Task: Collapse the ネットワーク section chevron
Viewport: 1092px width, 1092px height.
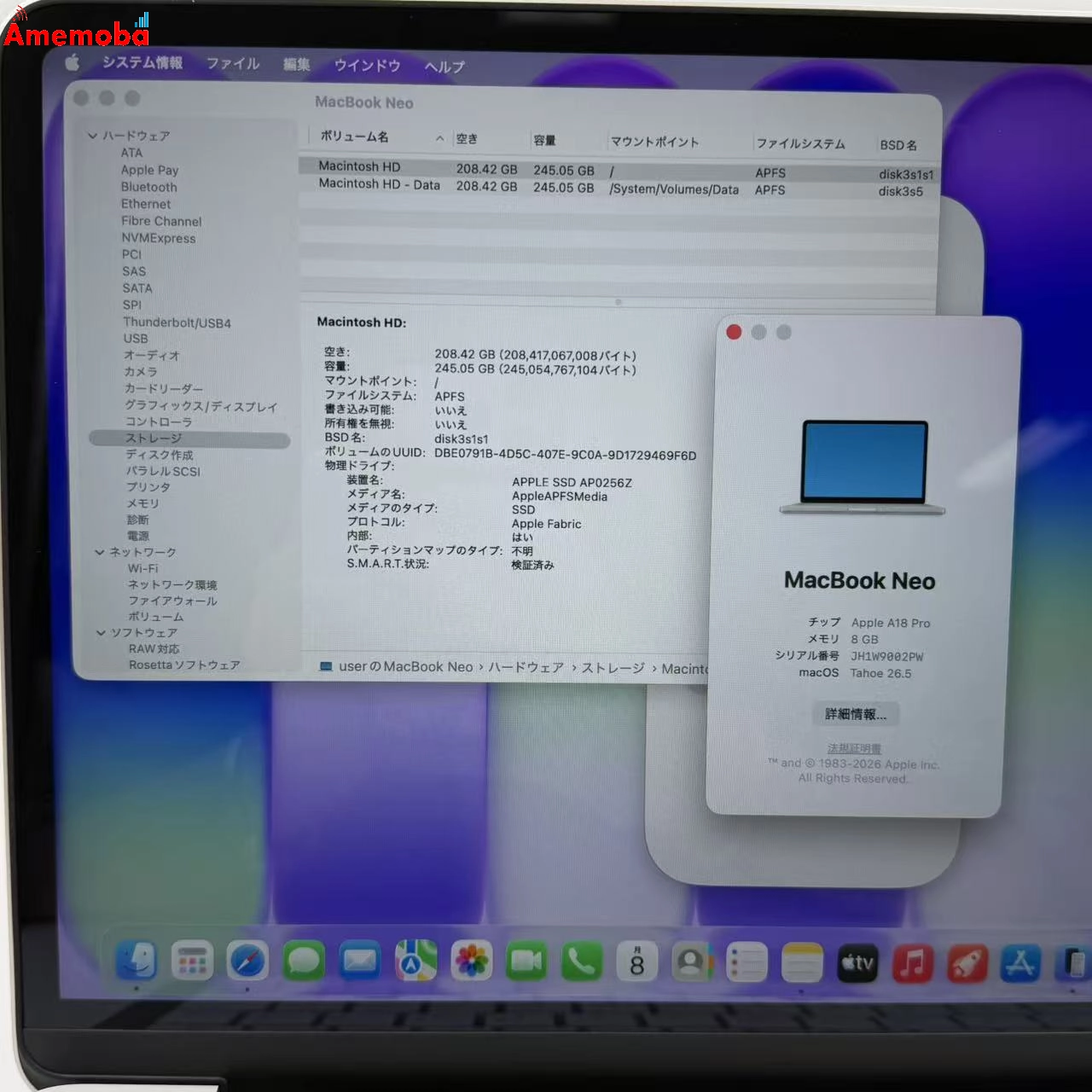Action: pyautogui.click(x=99, y=552)
